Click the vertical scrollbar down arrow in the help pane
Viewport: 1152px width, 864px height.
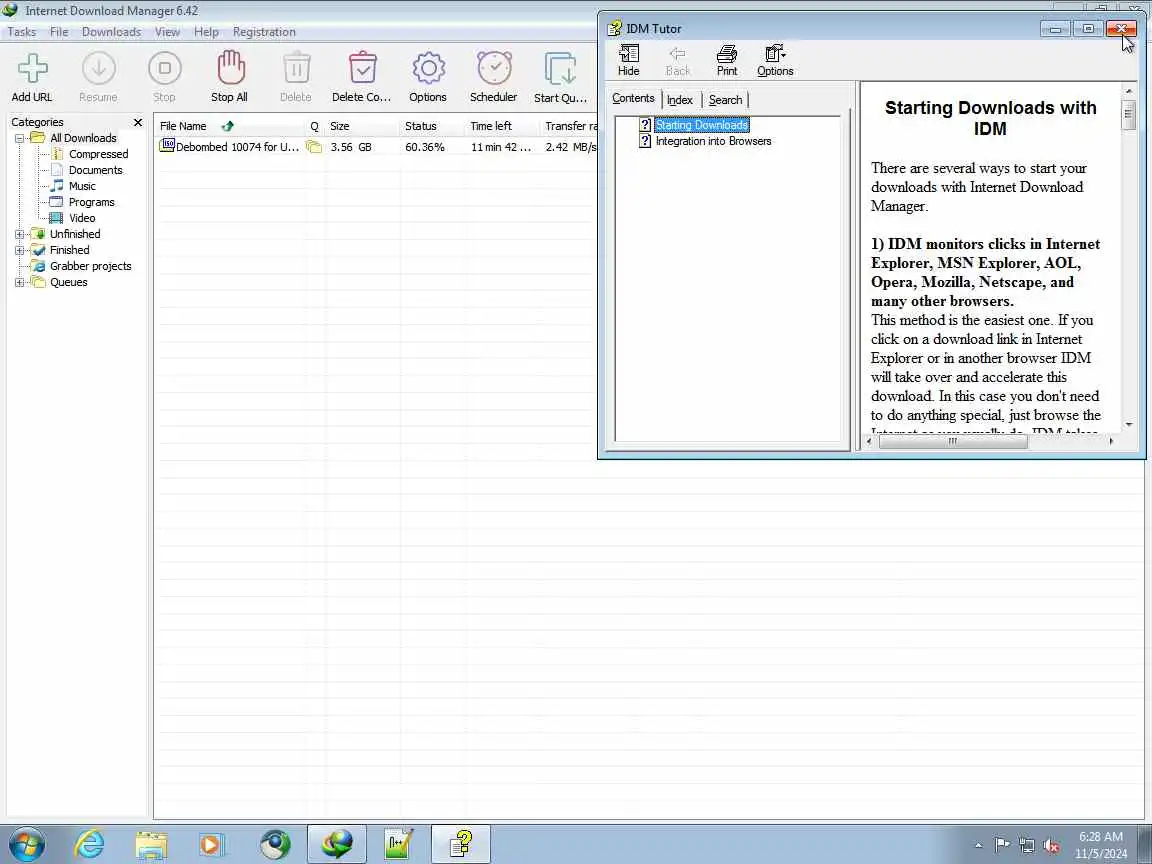point(1128,425)
